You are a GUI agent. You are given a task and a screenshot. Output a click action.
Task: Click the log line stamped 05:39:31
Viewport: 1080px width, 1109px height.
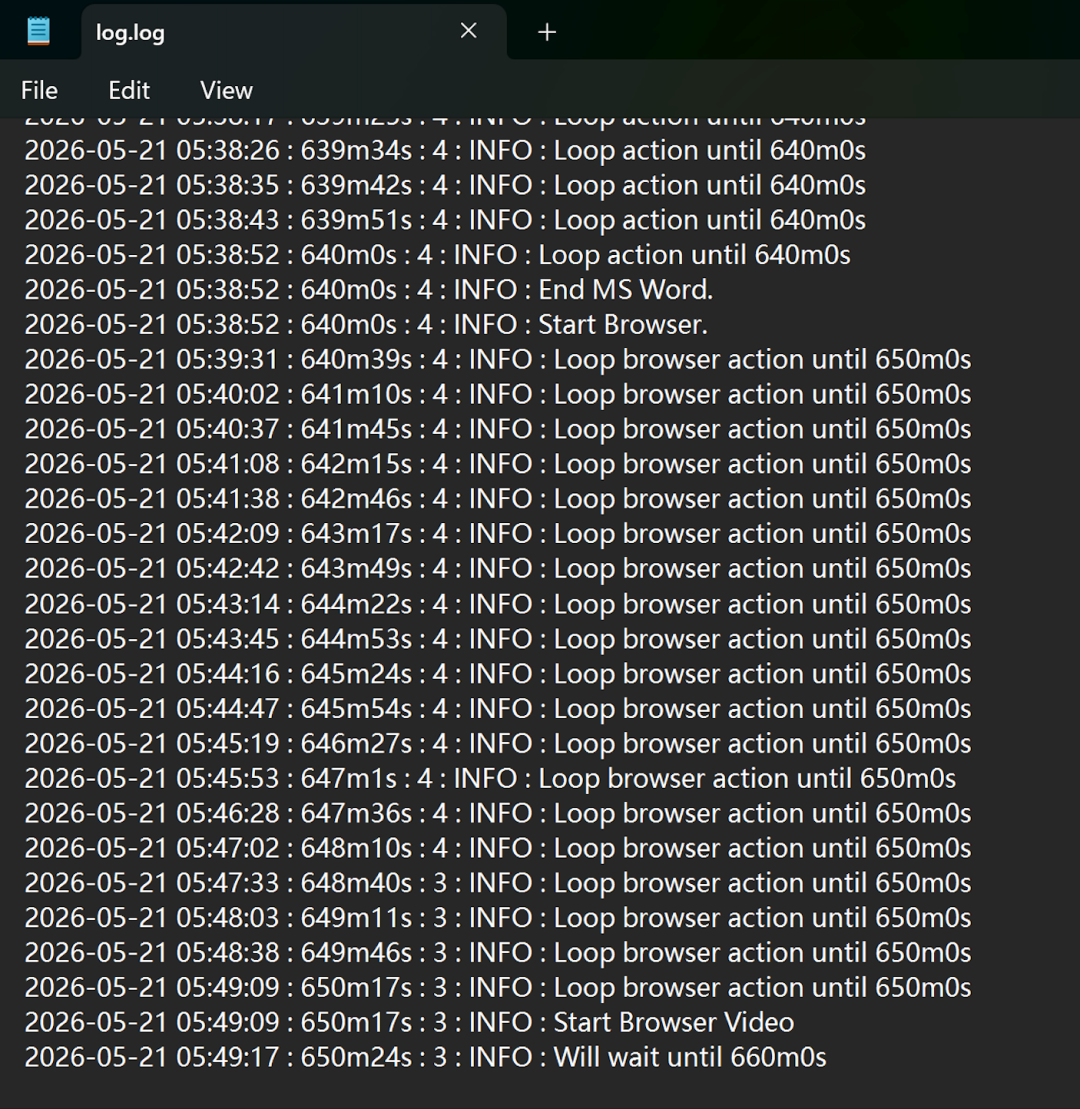click(x=498, y=359)
